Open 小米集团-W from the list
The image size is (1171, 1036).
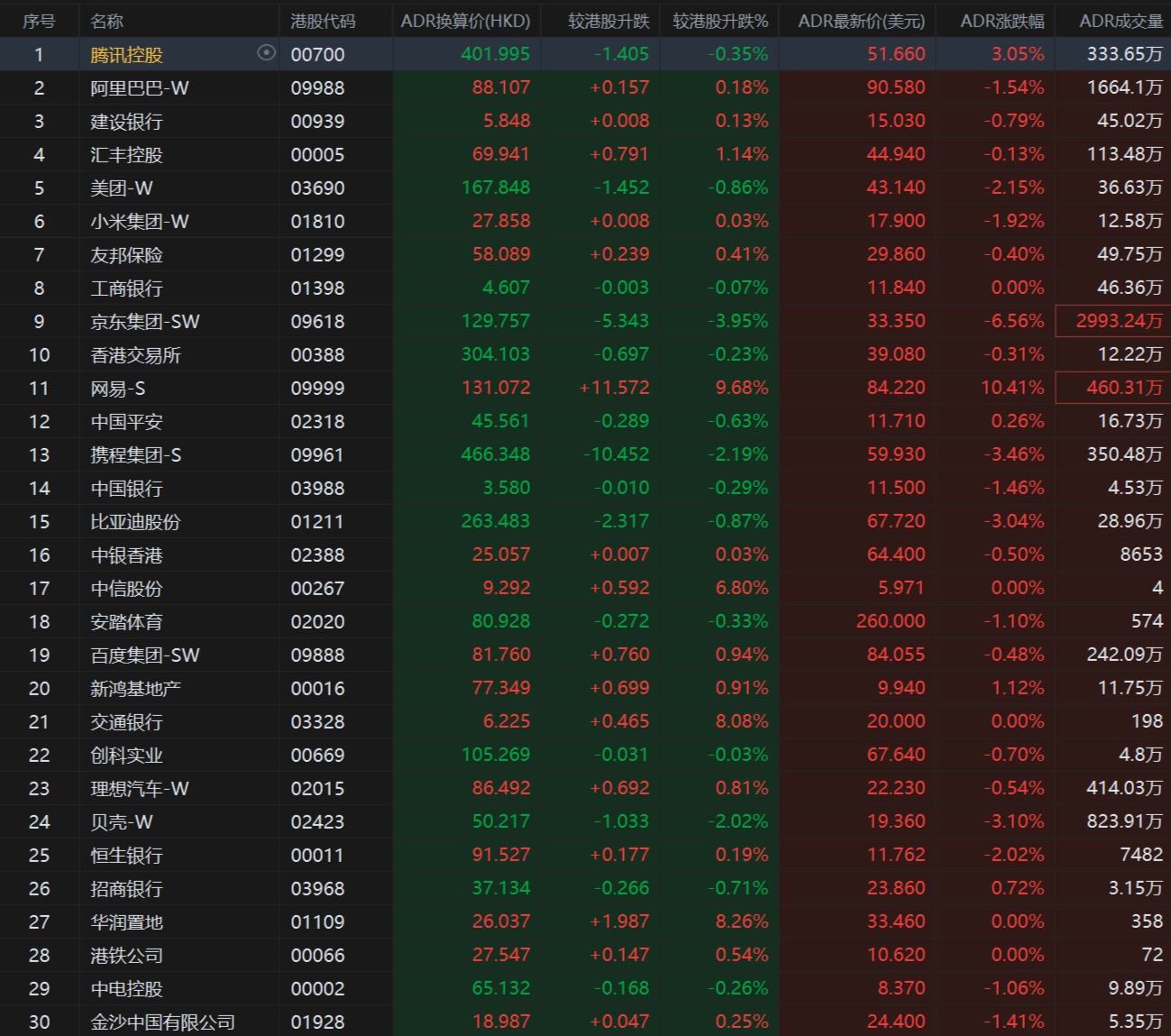[140, 222]
